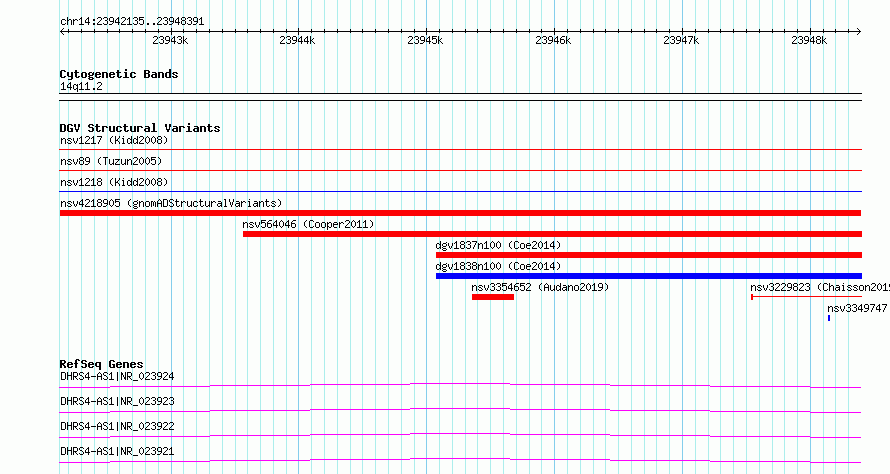Open variant nsv3354652 (Audano2019) label
Viewport: 890px width, 474px height.
coord(540,287)
